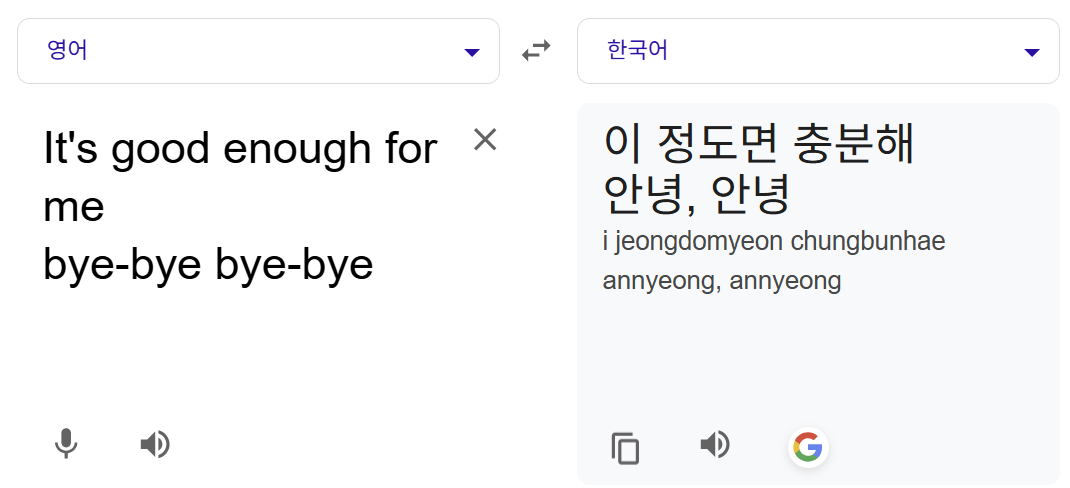Screen dimensions: 1070x488
Task: Click romanization "i jeongdomyeon chungbunhae"
Action: 774,242
